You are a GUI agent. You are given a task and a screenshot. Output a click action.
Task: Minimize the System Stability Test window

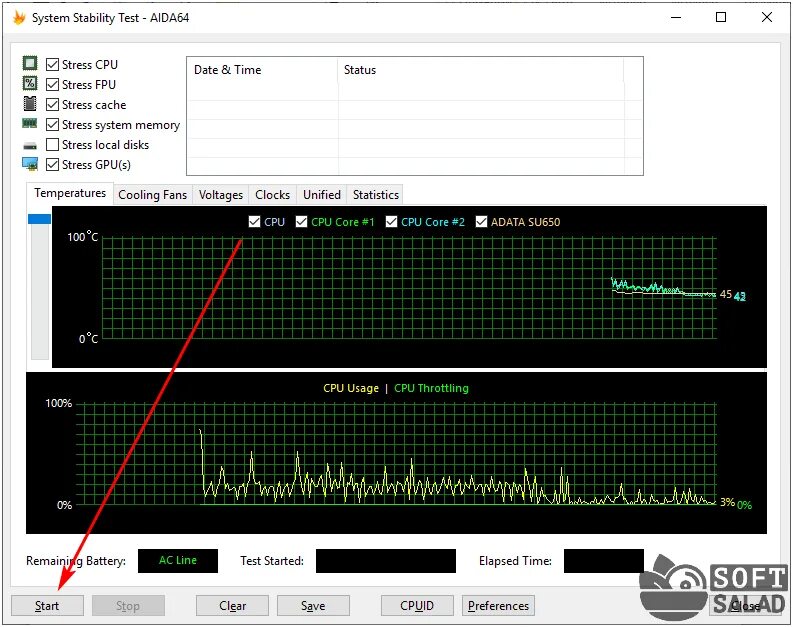tap(676, 17)
